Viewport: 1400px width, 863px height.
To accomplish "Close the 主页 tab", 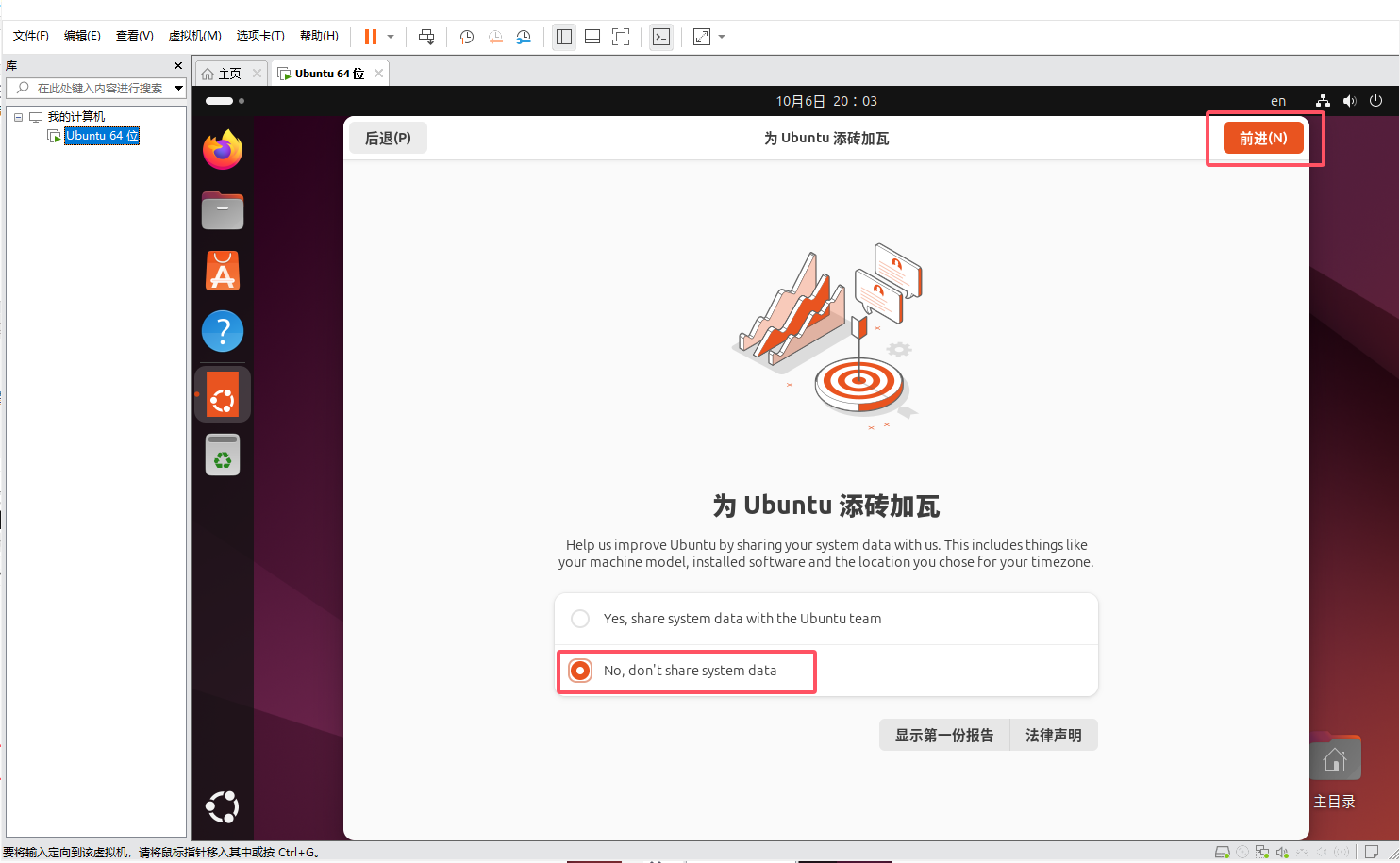I will click(257, 74).
